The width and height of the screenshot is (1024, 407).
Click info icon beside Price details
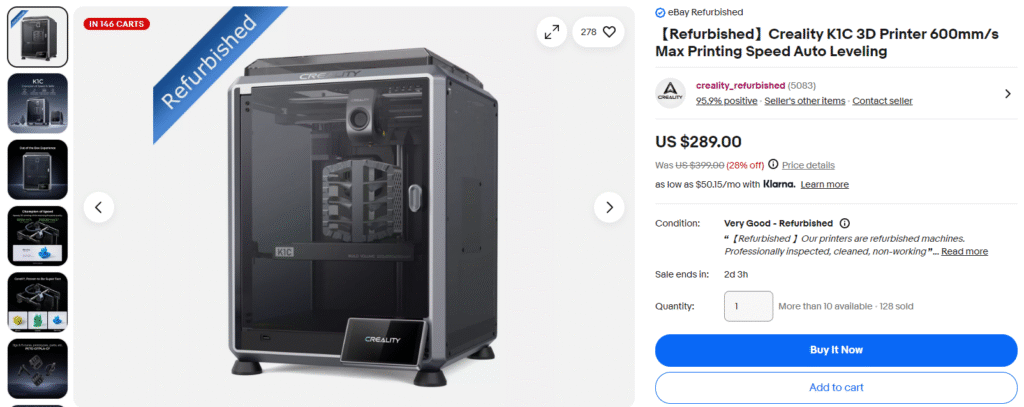point(773,165)
